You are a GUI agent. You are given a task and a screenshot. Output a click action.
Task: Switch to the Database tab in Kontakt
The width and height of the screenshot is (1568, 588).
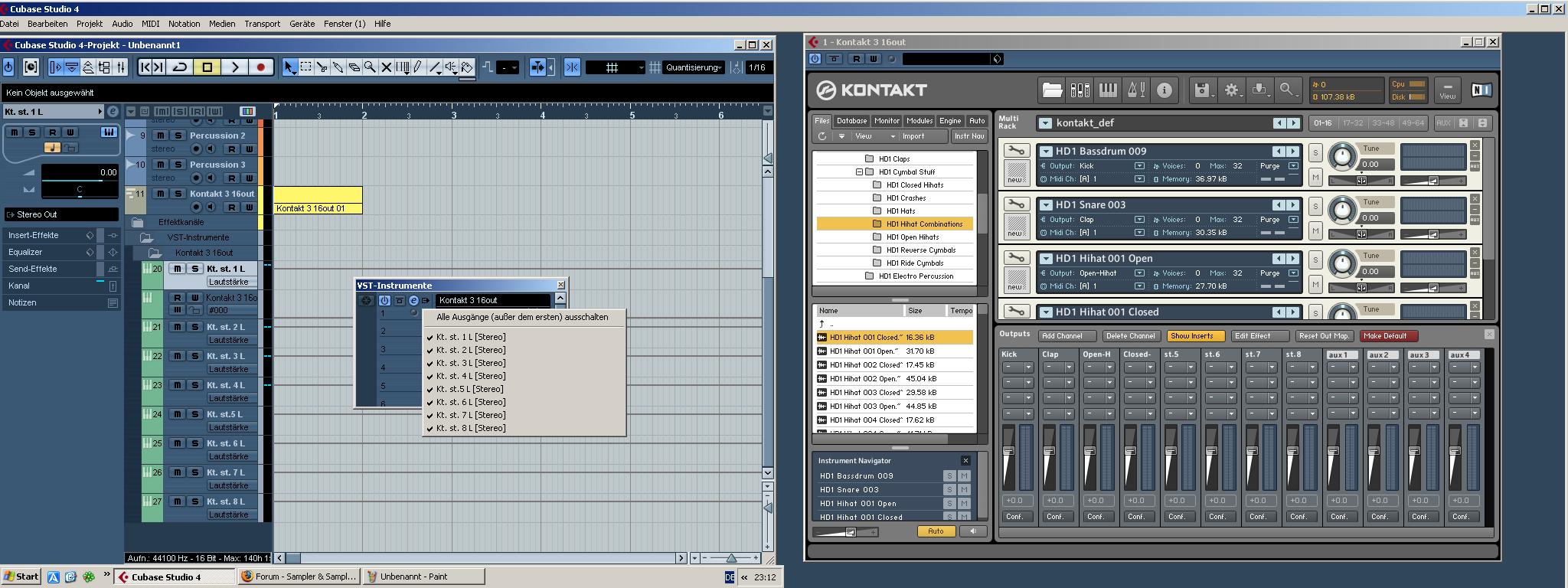point(851,121)
